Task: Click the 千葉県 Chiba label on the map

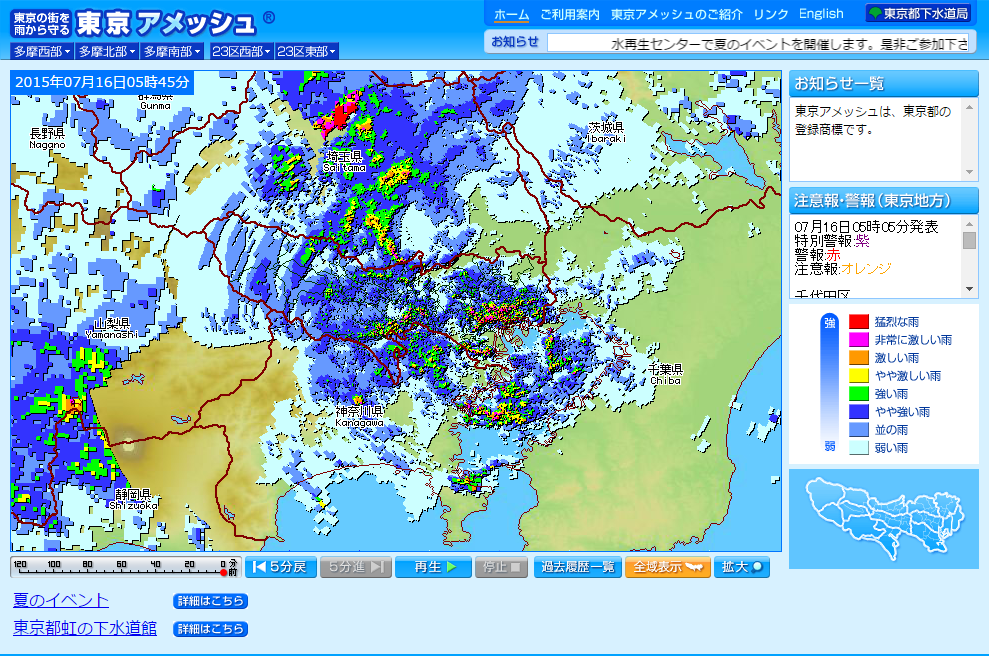Action: (666, 374)
